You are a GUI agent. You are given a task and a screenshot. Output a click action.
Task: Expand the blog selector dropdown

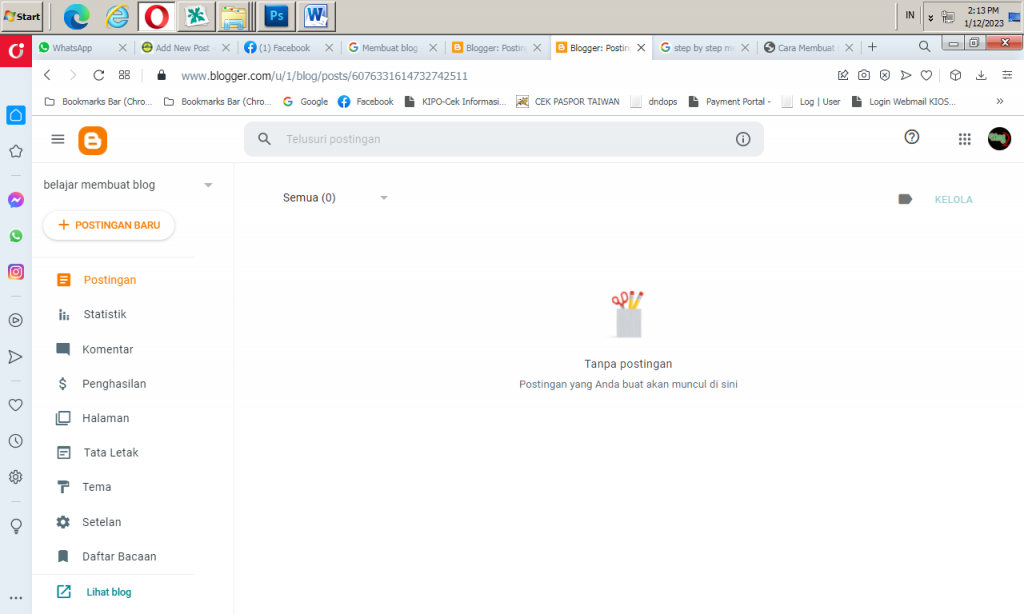click(208, 185)
